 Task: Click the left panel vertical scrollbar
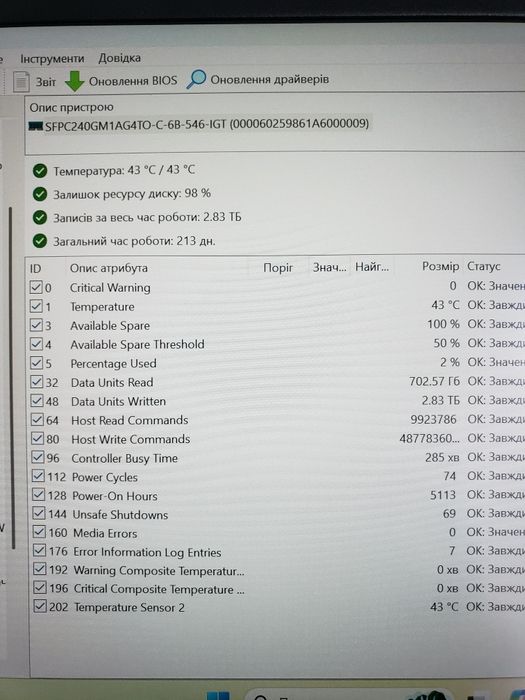[x=12, y=377]
